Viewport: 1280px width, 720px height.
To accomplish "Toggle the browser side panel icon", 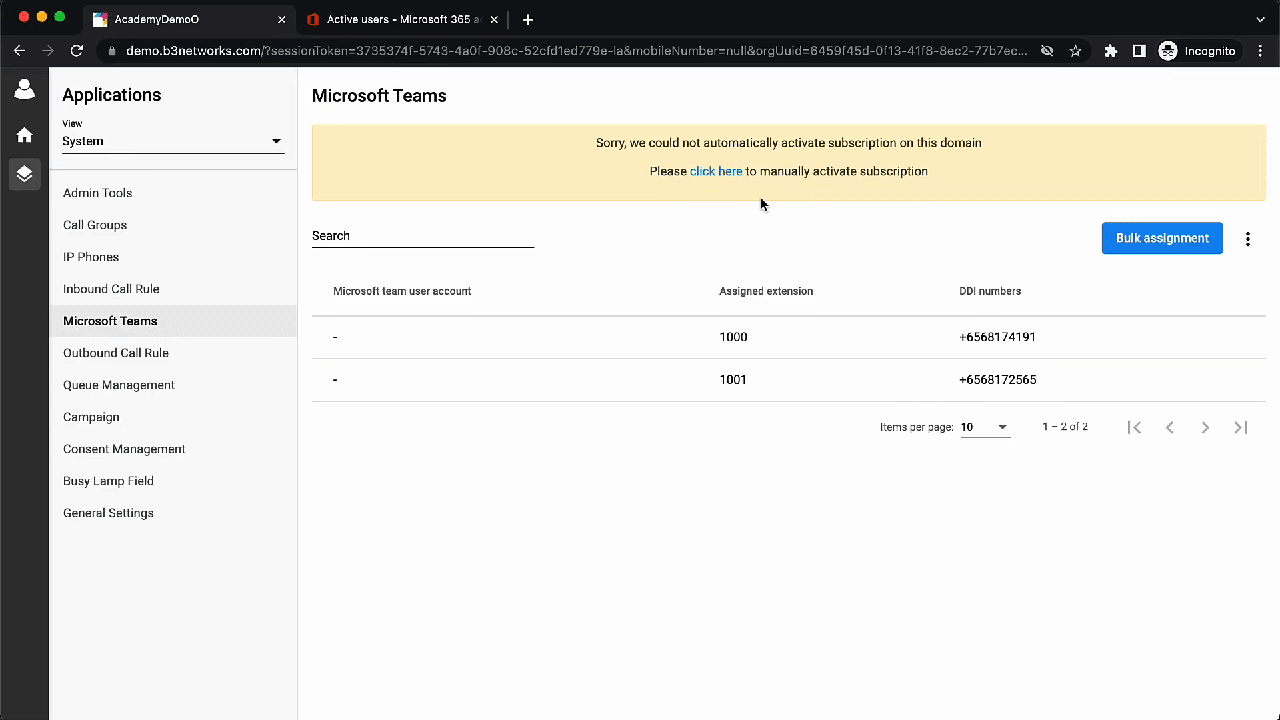I will [x=1138, y=51].
